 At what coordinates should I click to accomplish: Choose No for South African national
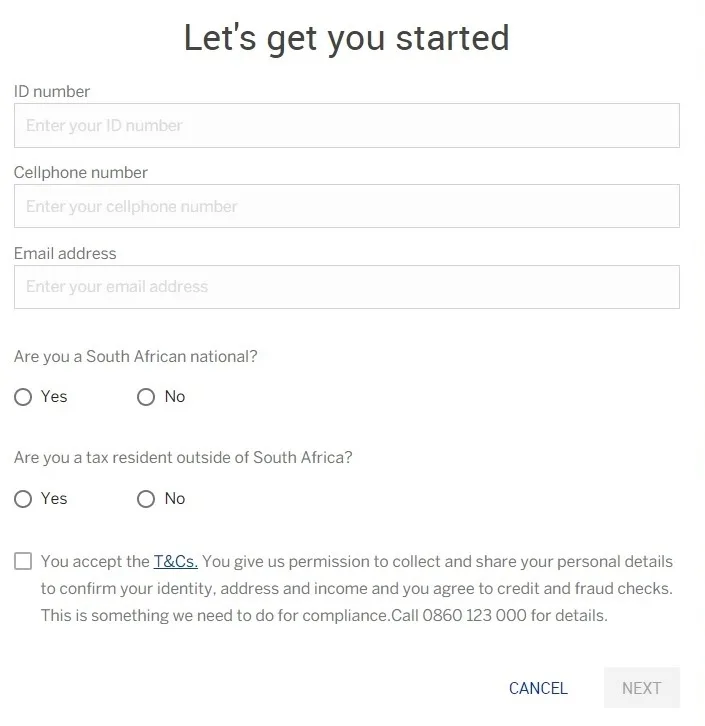coord(146,397)
